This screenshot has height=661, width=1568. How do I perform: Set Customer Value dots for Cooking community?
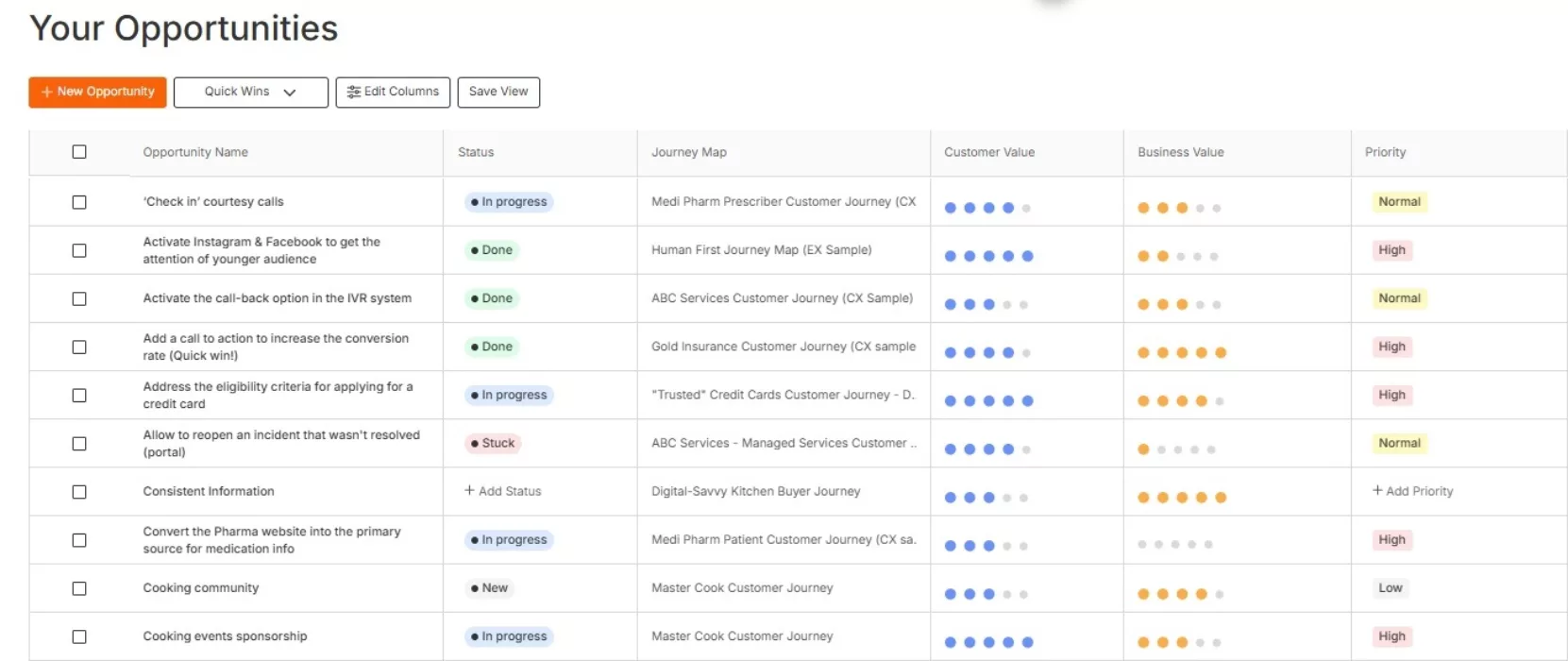point(986,594)
